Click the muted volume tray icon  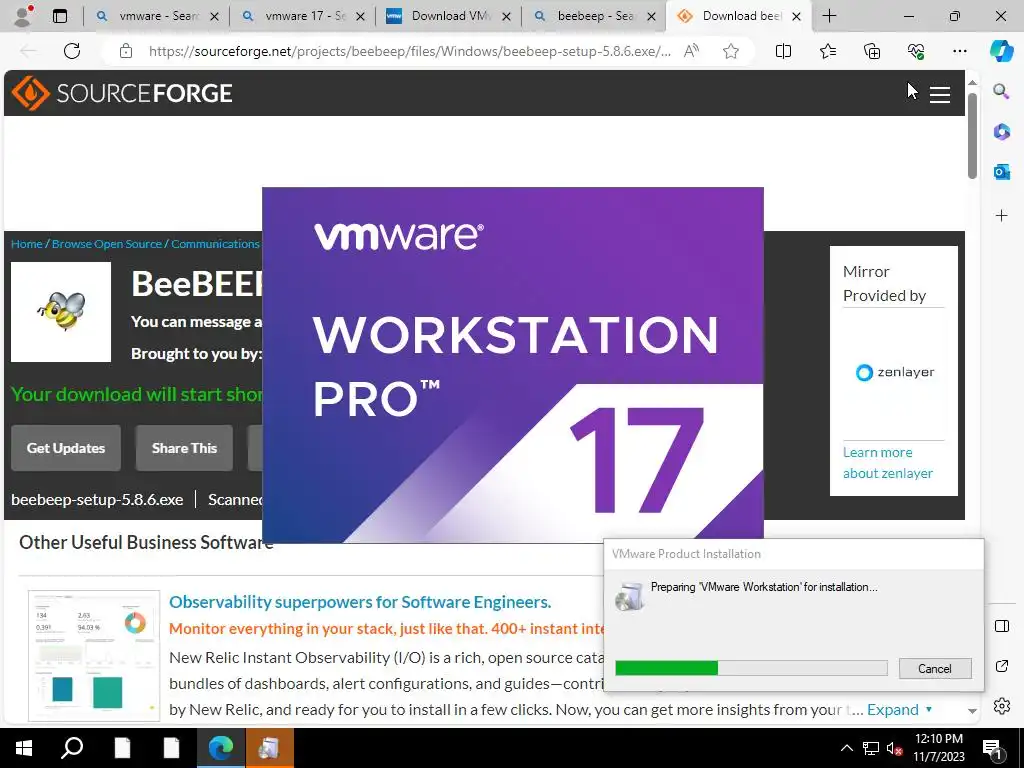(x=894, y=748)
